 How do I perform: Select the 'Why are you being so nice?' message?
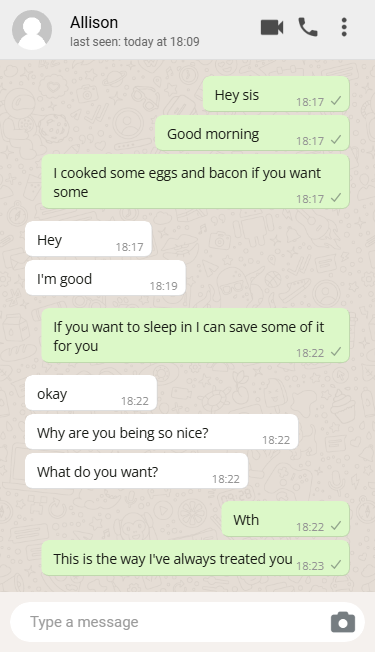point(162,432)
